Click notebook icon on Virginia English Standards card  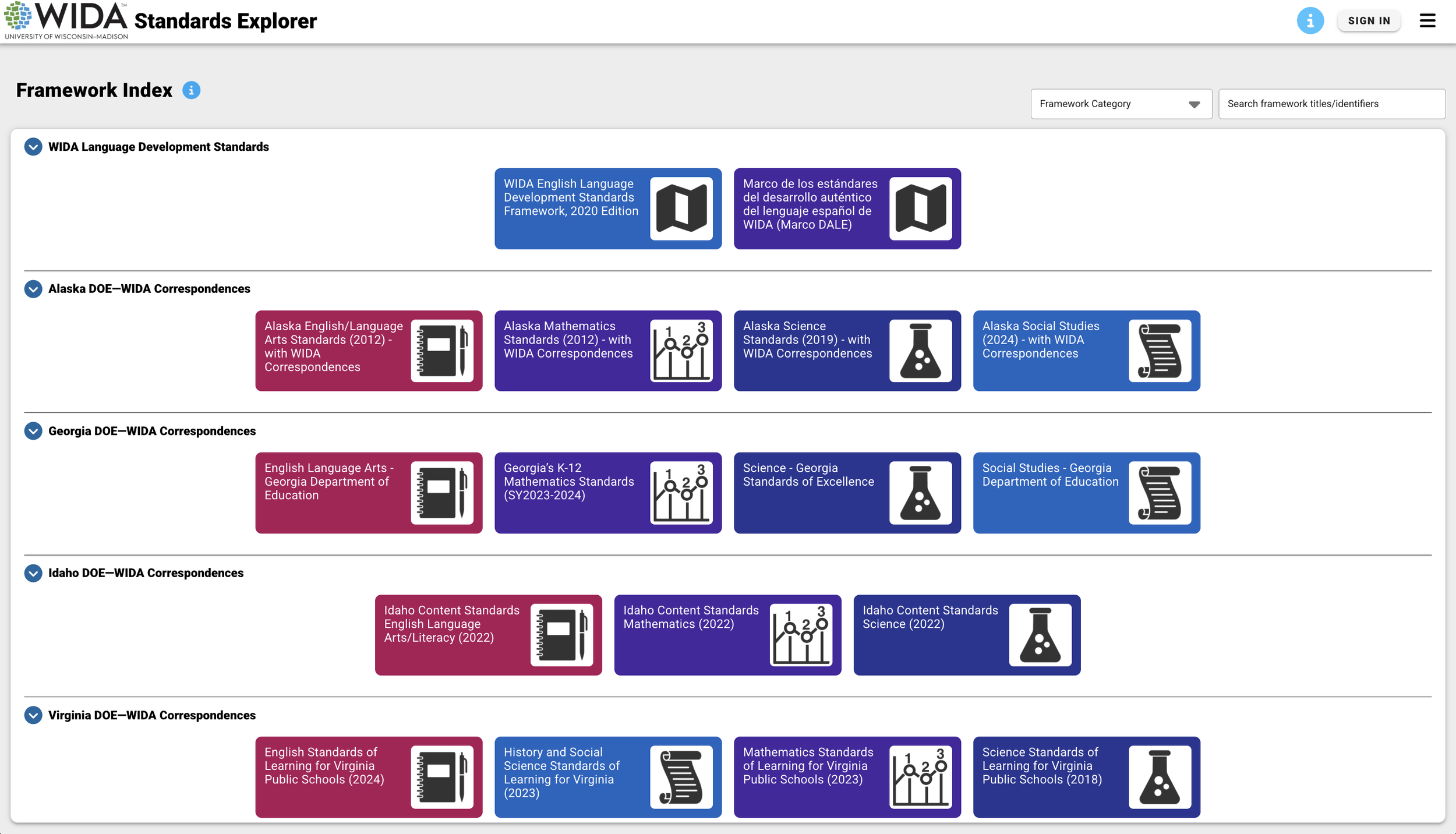click(442, 777)
